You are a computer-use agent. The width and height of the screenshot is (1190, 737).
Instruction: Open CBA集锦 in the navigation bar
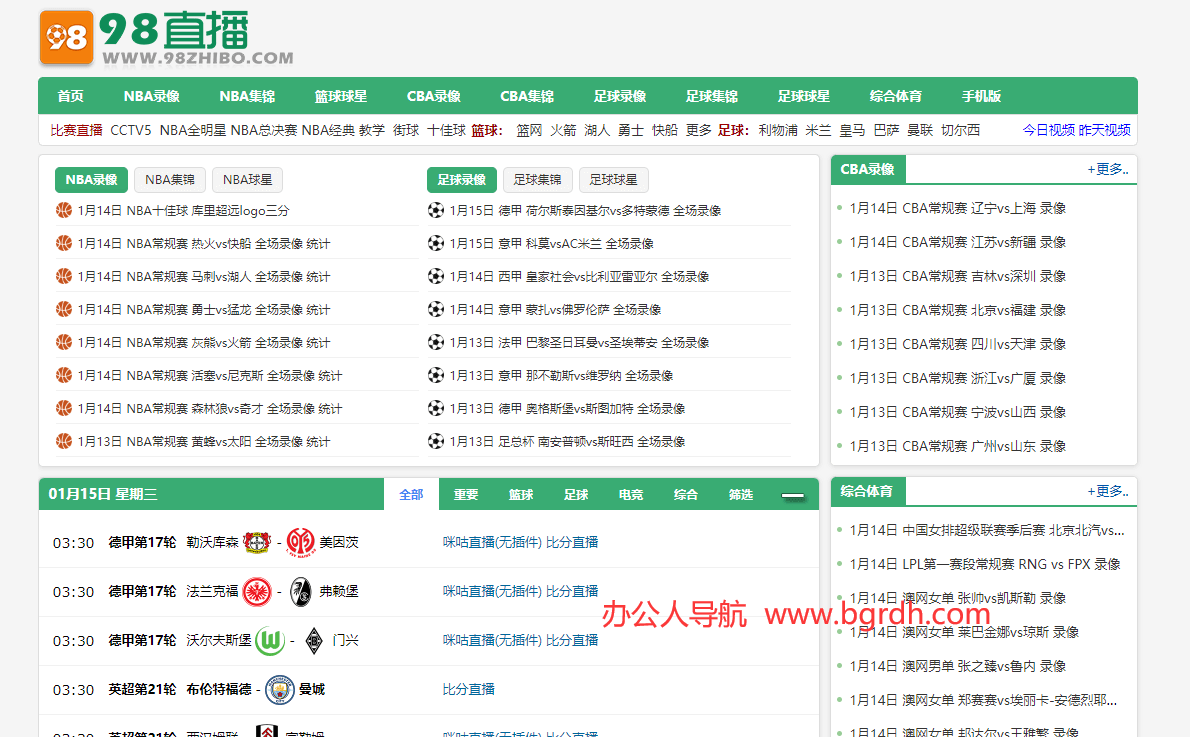pyautogui.click(x=527, y=96)
